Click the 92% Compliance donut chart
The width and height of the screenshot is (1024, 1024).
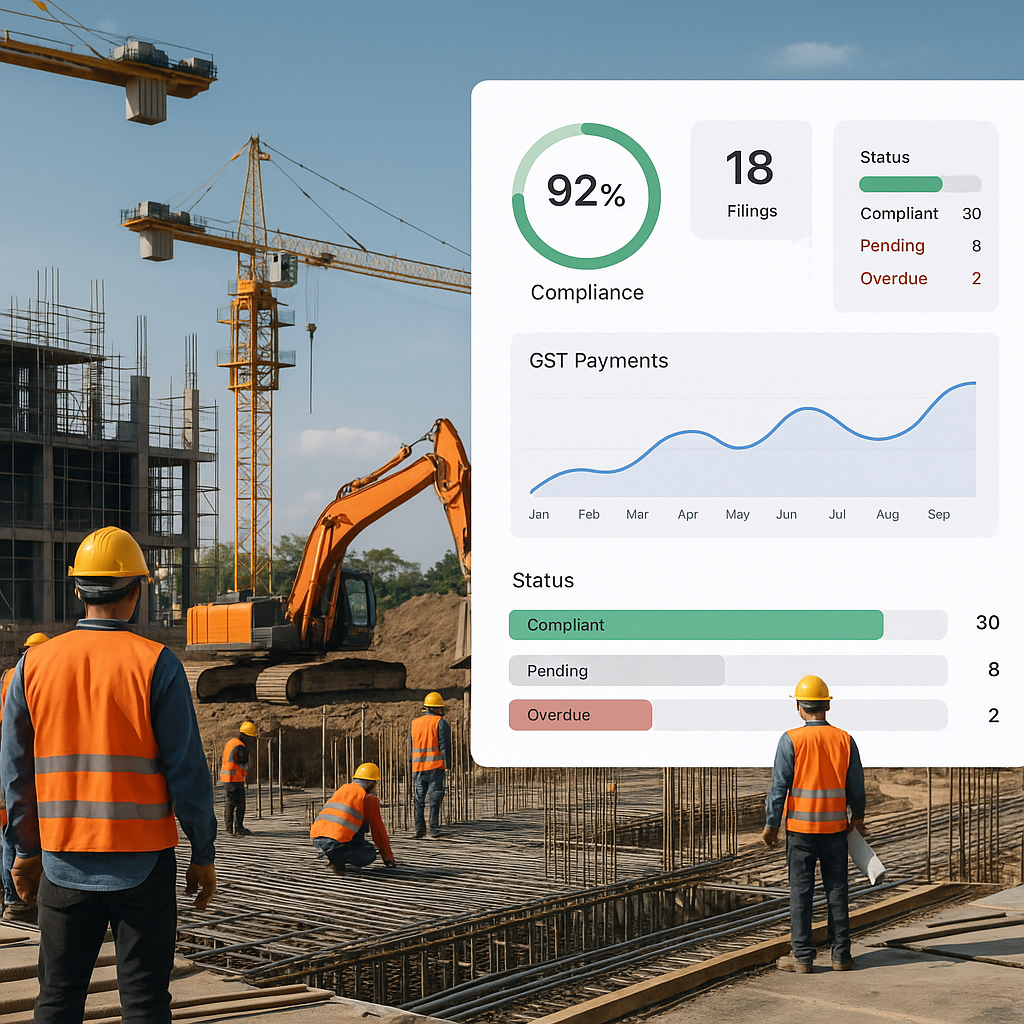[587, 197]
